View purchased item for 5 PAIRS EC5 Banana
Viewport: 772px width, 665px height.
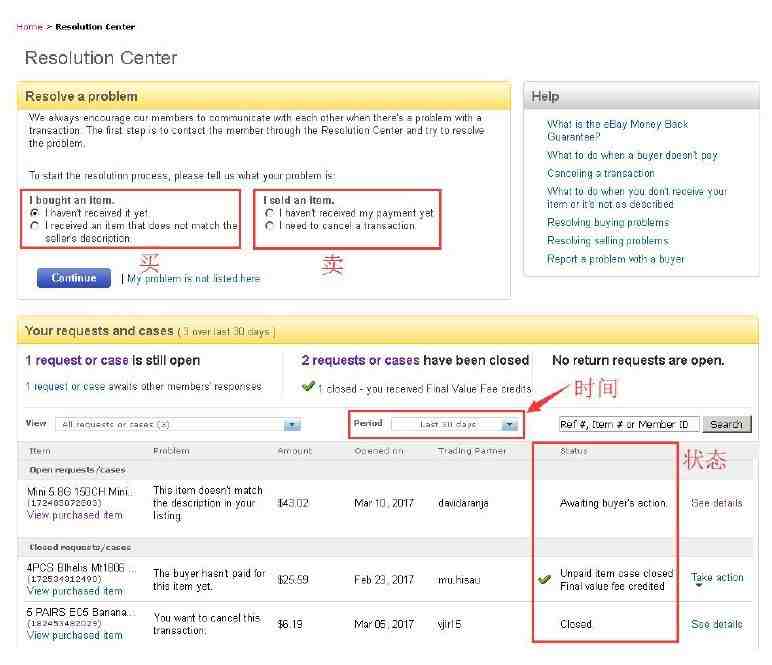point(75,635)
